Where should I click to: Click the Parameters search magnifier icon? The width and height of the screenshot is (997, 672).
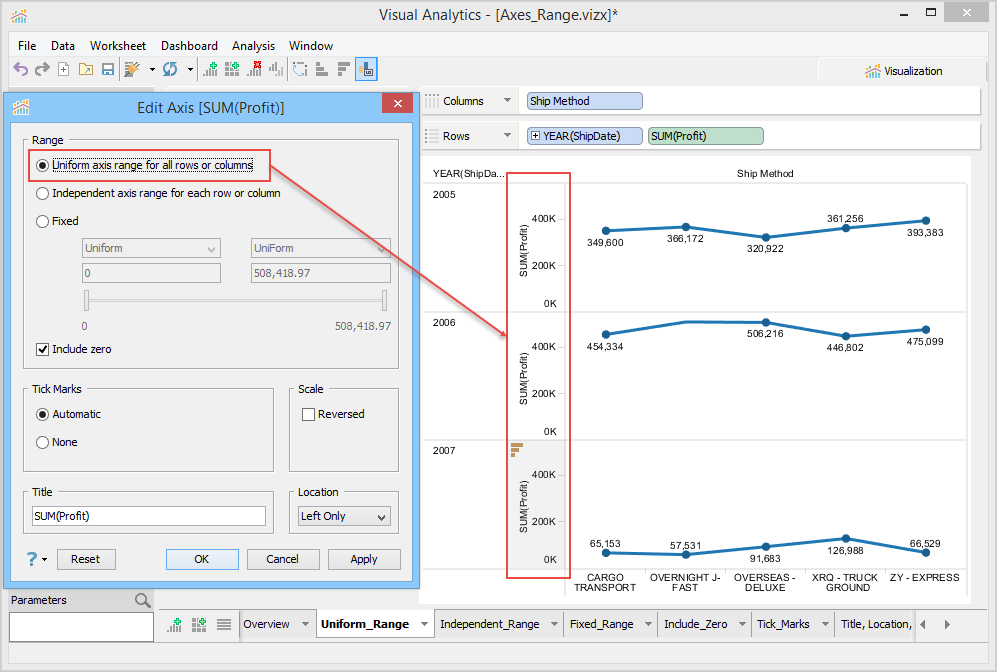(x=142, y=600)
